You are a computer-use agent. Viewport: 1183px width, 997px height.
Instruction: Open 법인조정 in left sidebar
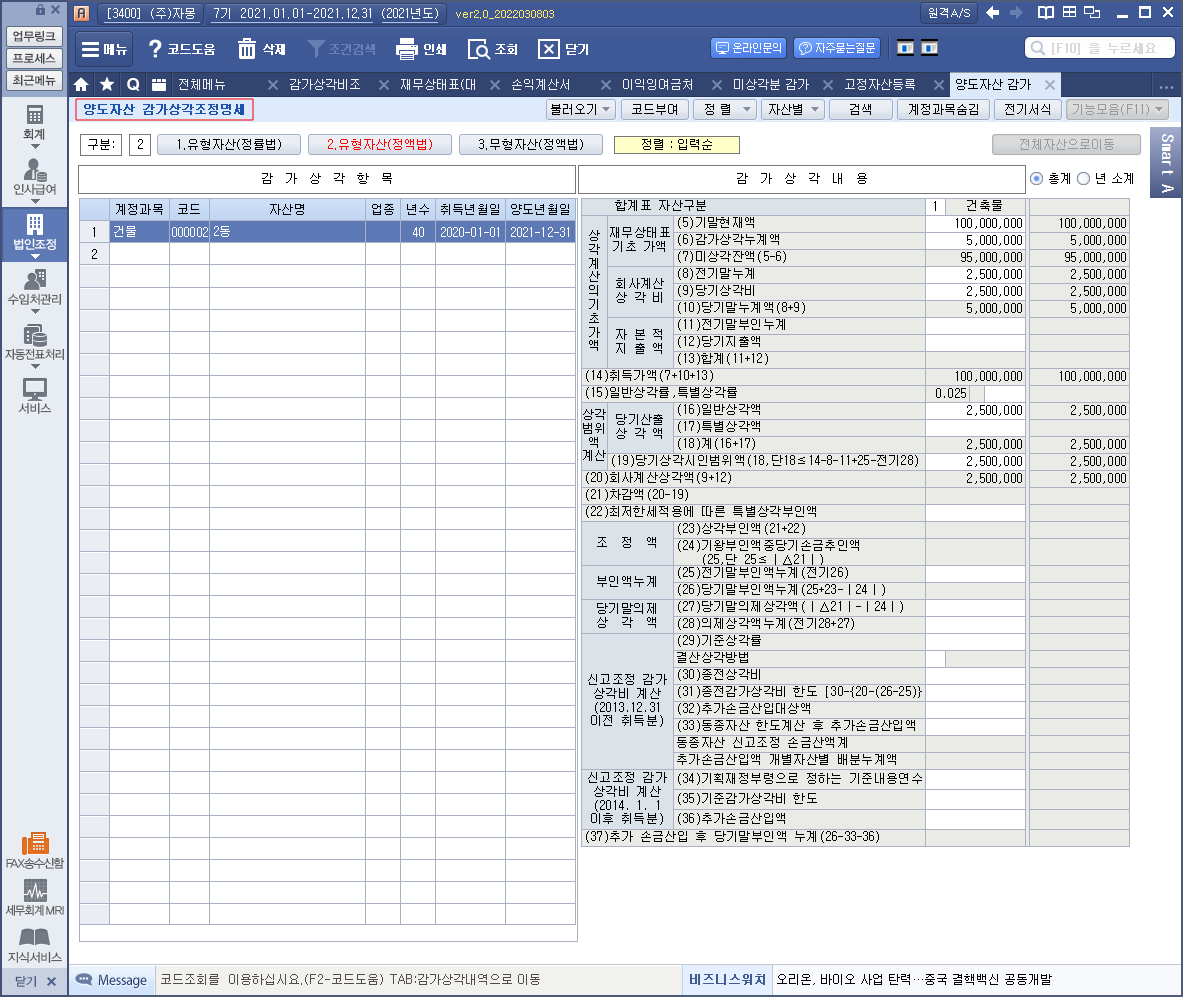click(x=35, y=232)
